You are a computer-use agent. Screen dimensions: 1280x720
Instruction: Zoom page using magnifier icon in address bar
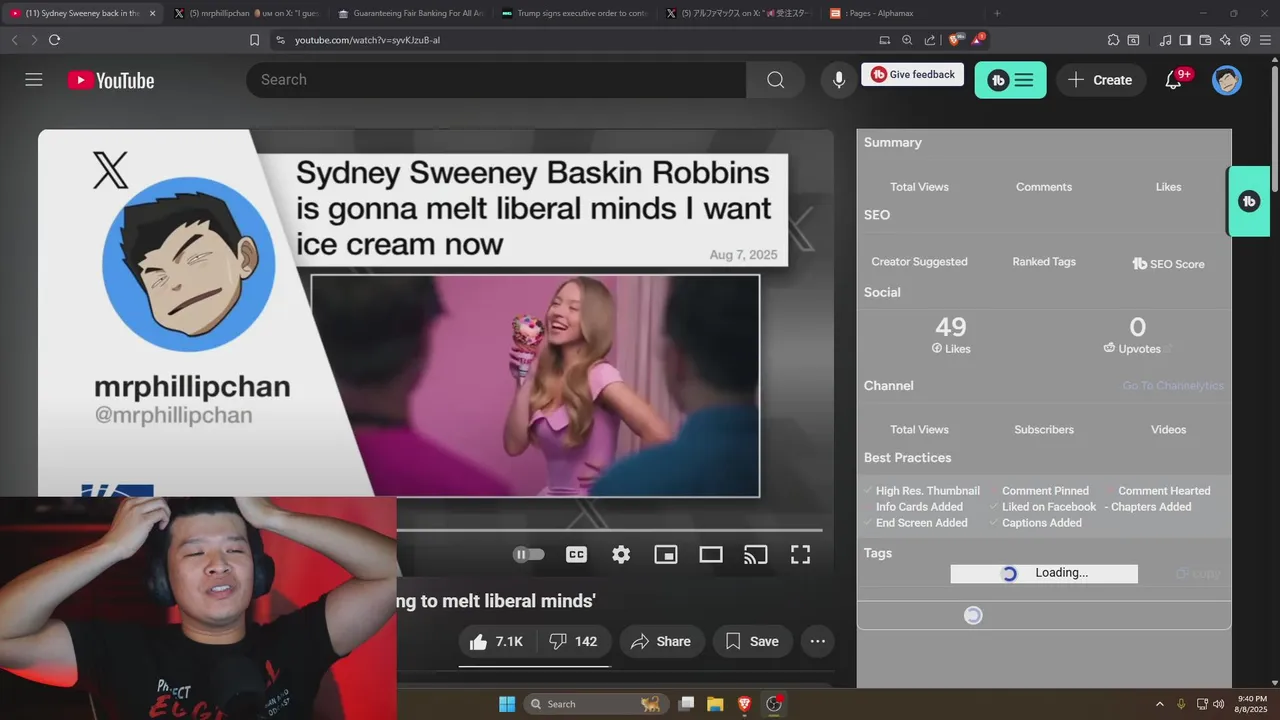coord(907,40)
